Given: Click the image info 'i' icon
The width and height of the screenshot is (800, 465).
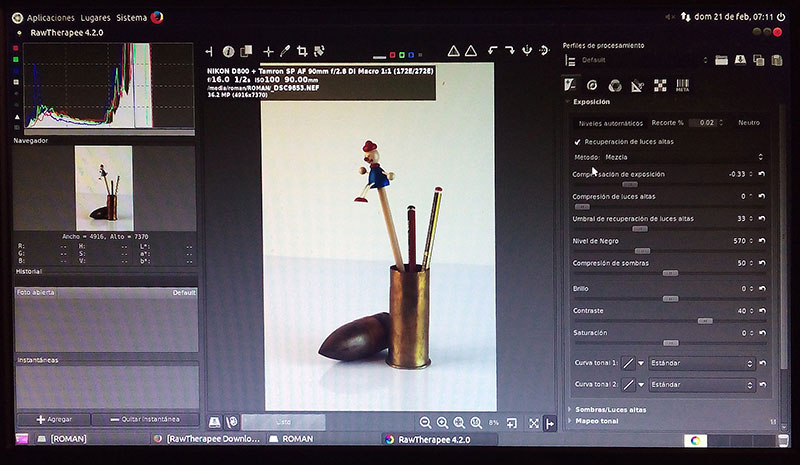Looking at the screenshot, I should (x=228, y=51).
